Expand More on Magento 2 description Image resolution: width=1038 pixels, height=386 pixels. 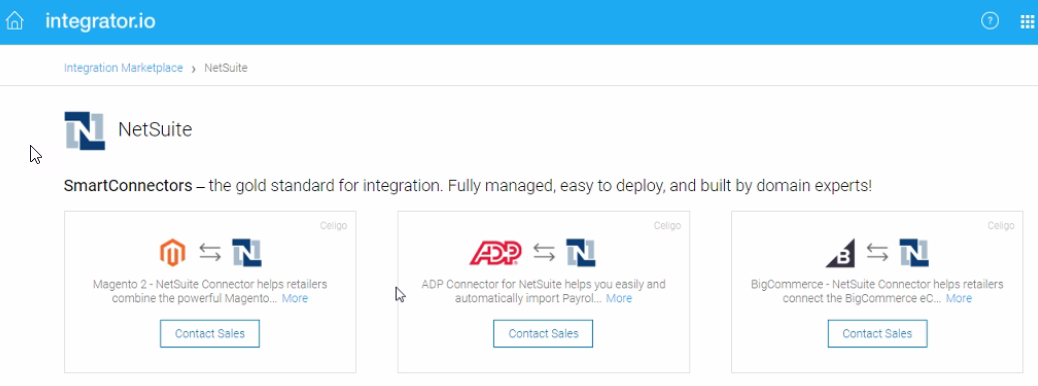click(x=295, y=299)
